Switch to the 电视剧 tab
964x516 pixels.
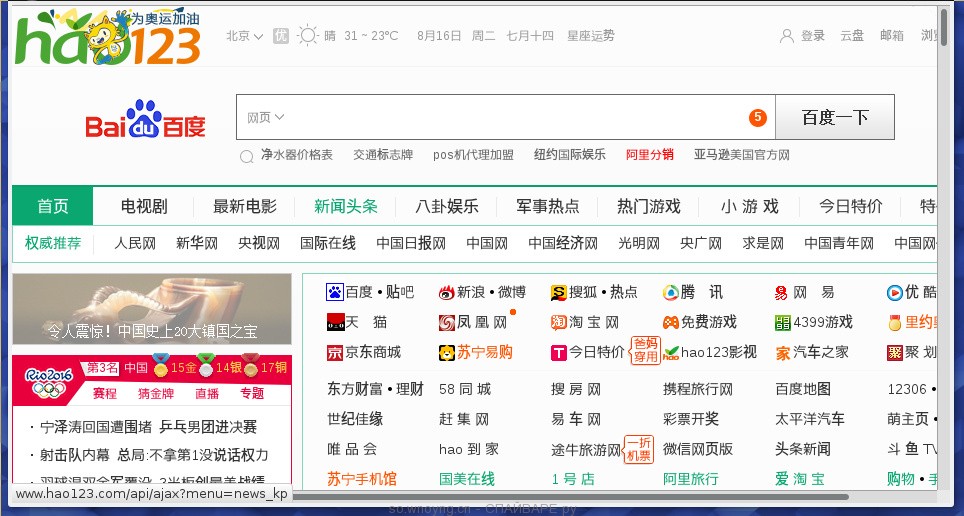(x=144, y=206)
